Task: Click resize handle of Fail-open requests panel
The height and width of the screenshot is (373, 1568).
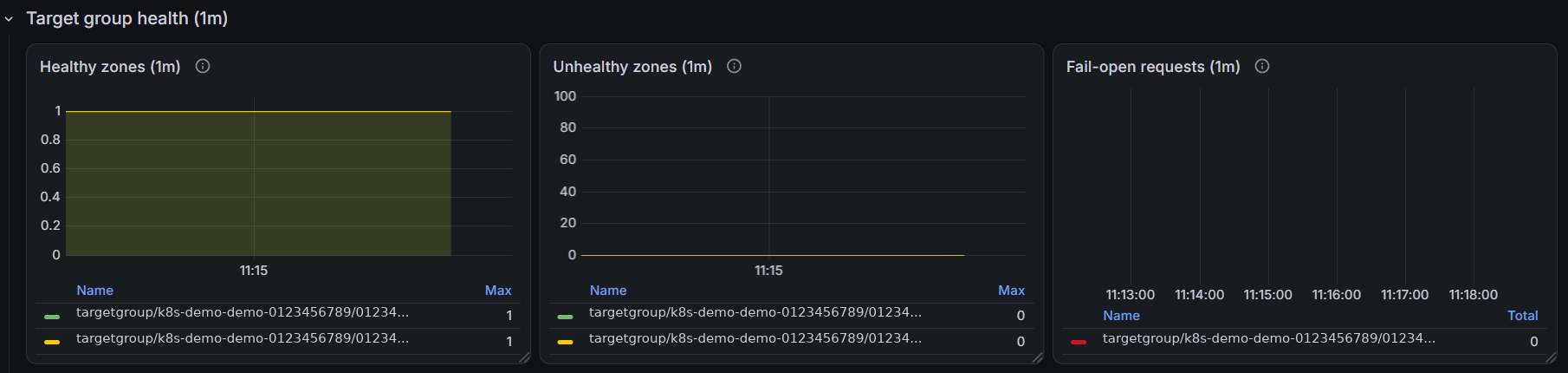Action: coord(1551,357)
